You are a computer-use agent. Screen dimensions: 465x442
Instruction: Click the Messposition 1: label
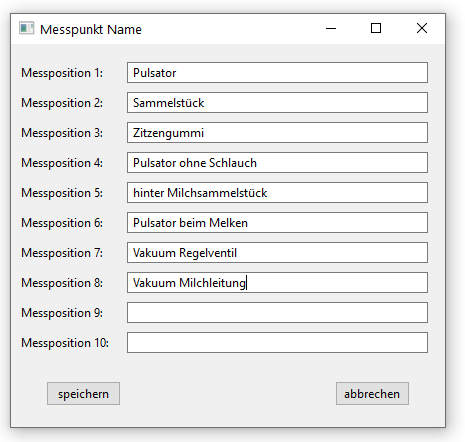point(62,73)
